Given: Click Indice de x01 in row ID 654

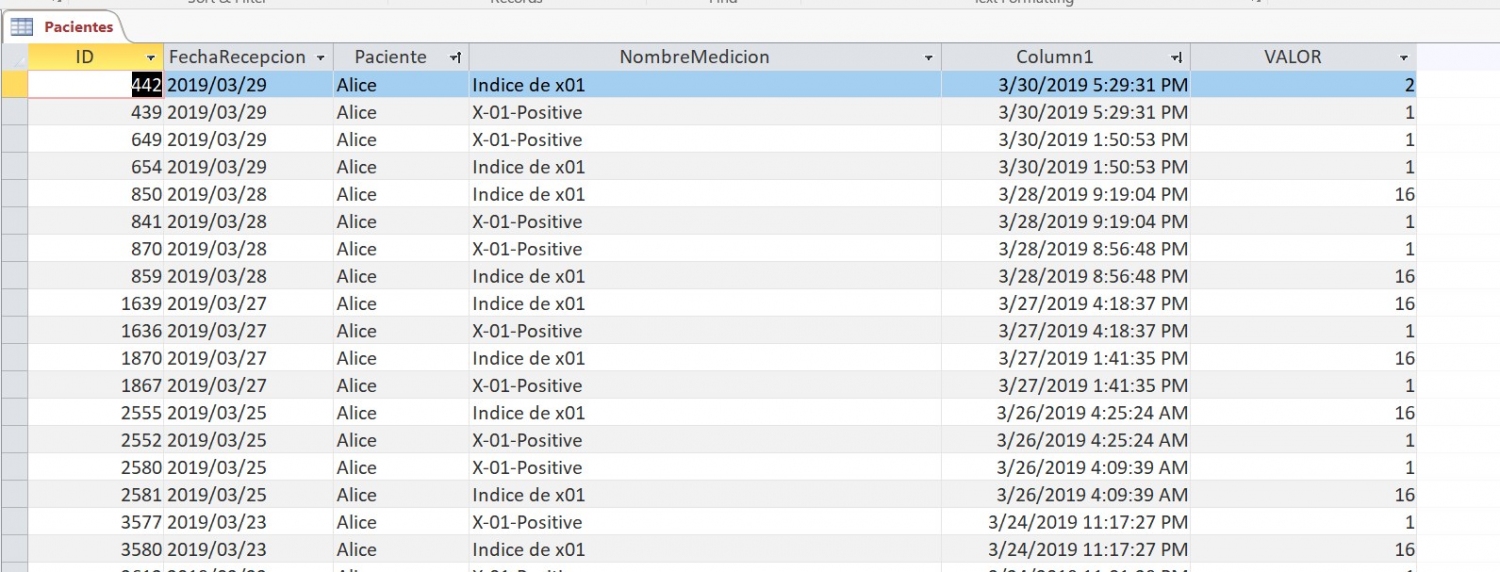Looking at the screenshot, I should pos(529,167).
